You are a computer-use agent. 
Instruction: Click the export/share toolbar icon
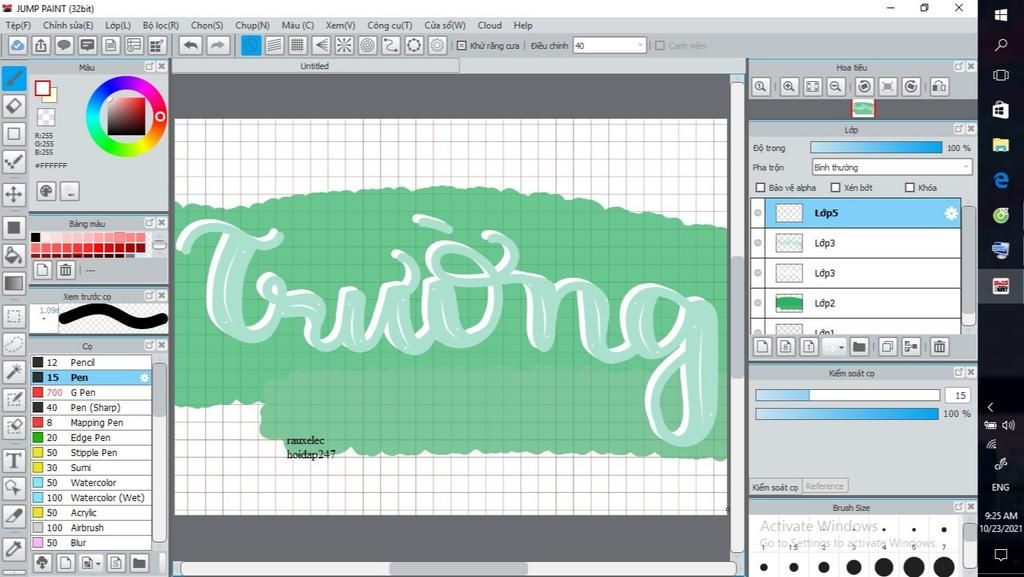(40, 46)
